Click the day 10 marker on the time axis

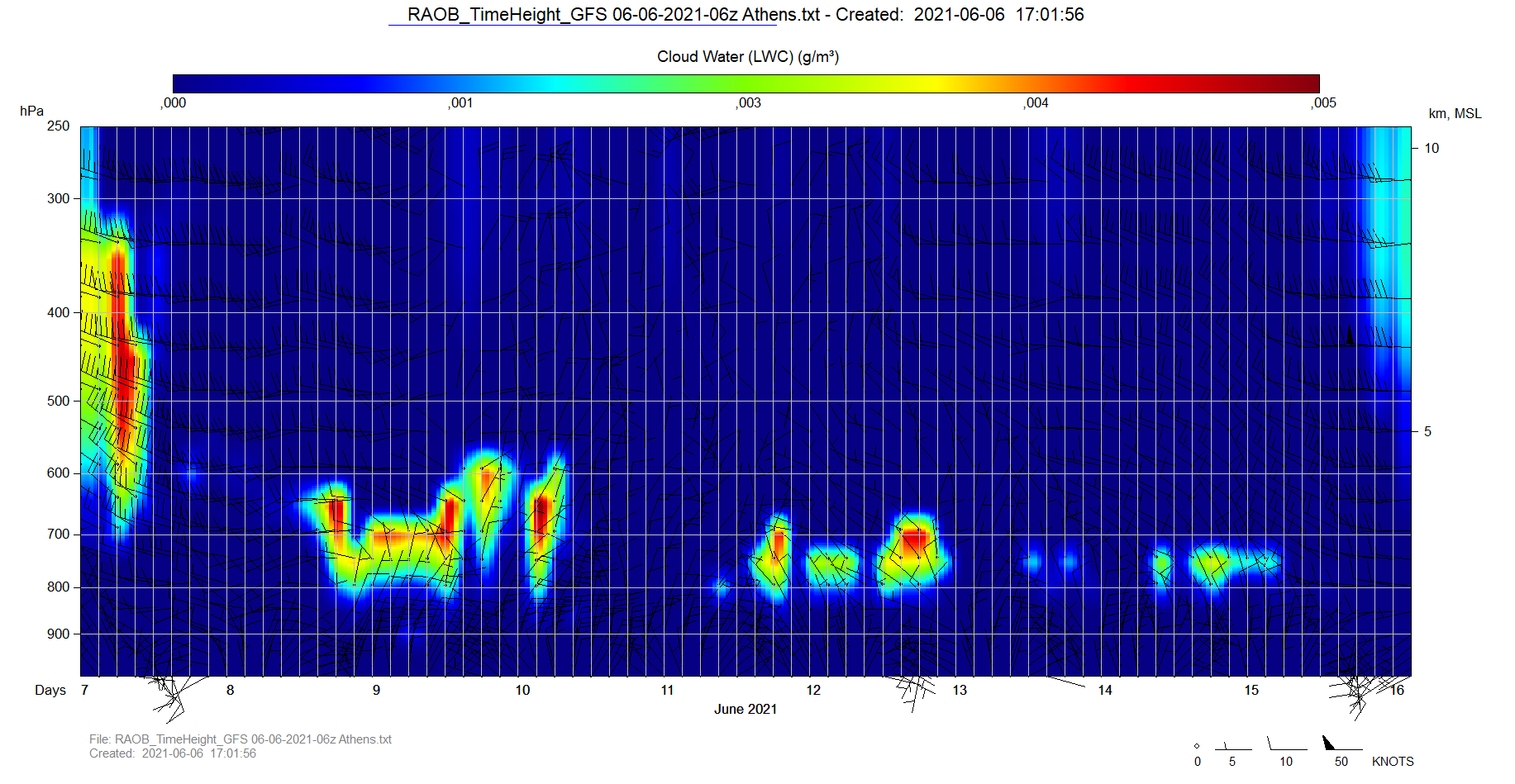click(x=522, y=691)
